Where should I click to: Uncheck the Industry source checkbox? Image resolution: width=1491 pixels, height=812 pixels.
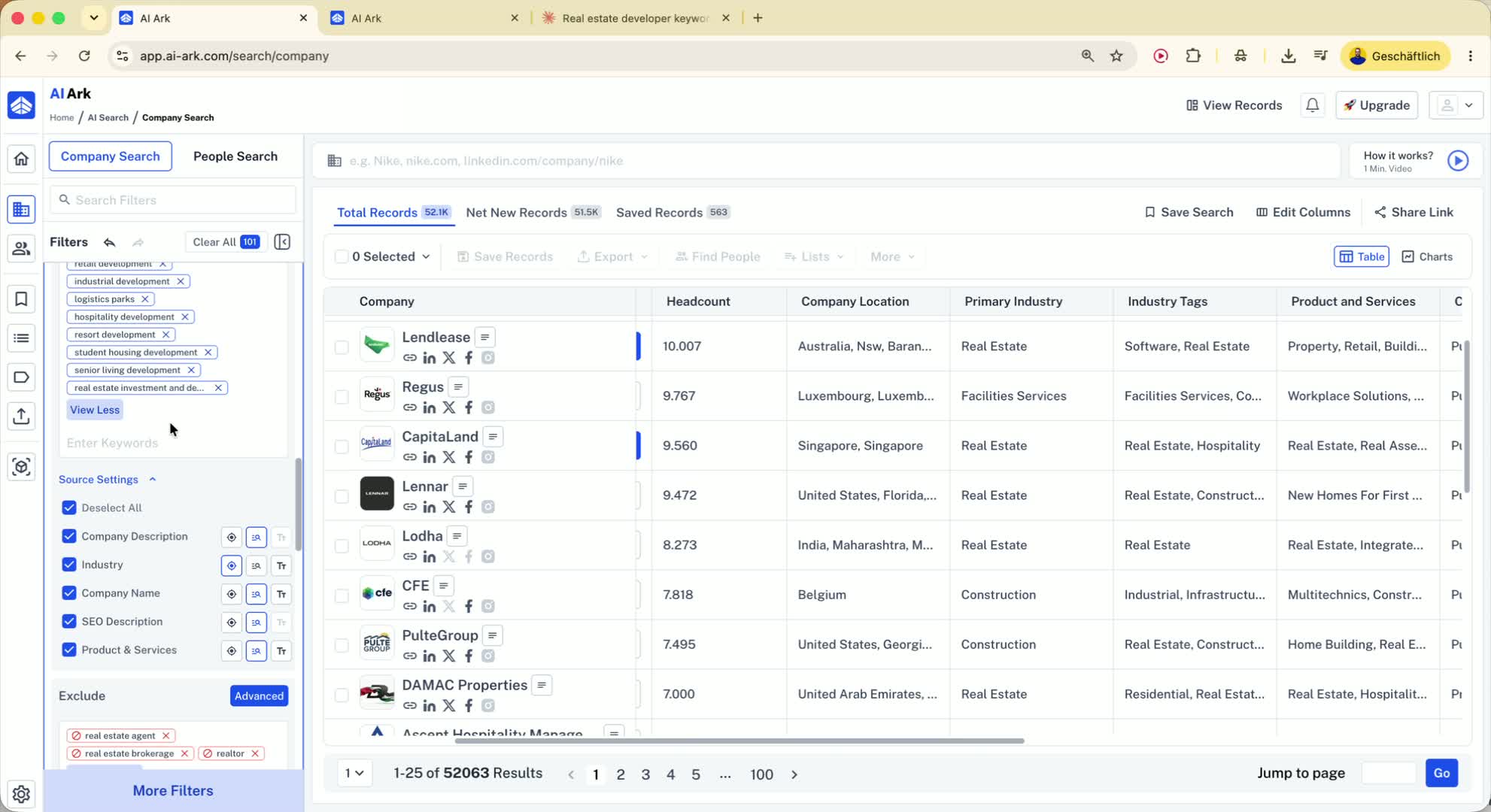pyautogui.click(x=69, y=565)
